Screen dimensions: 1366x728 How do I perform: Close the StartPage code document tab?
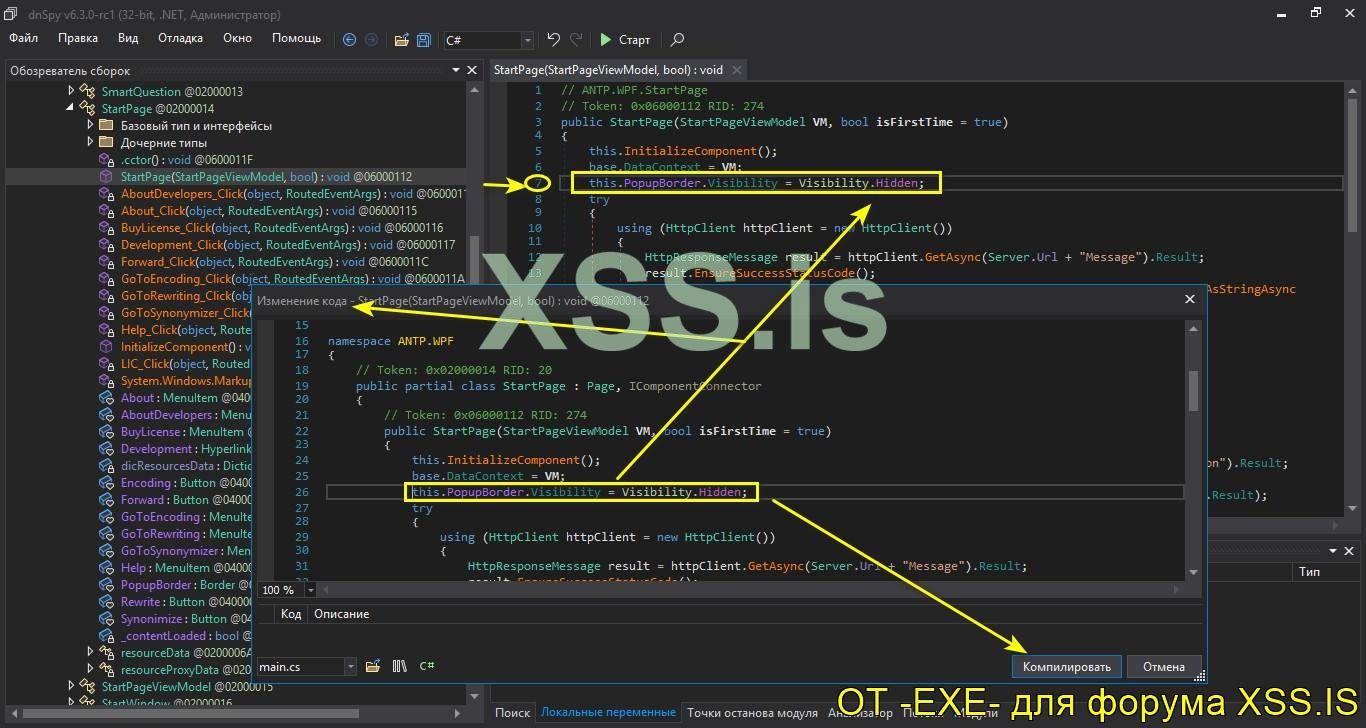click(x=737, y=70)
